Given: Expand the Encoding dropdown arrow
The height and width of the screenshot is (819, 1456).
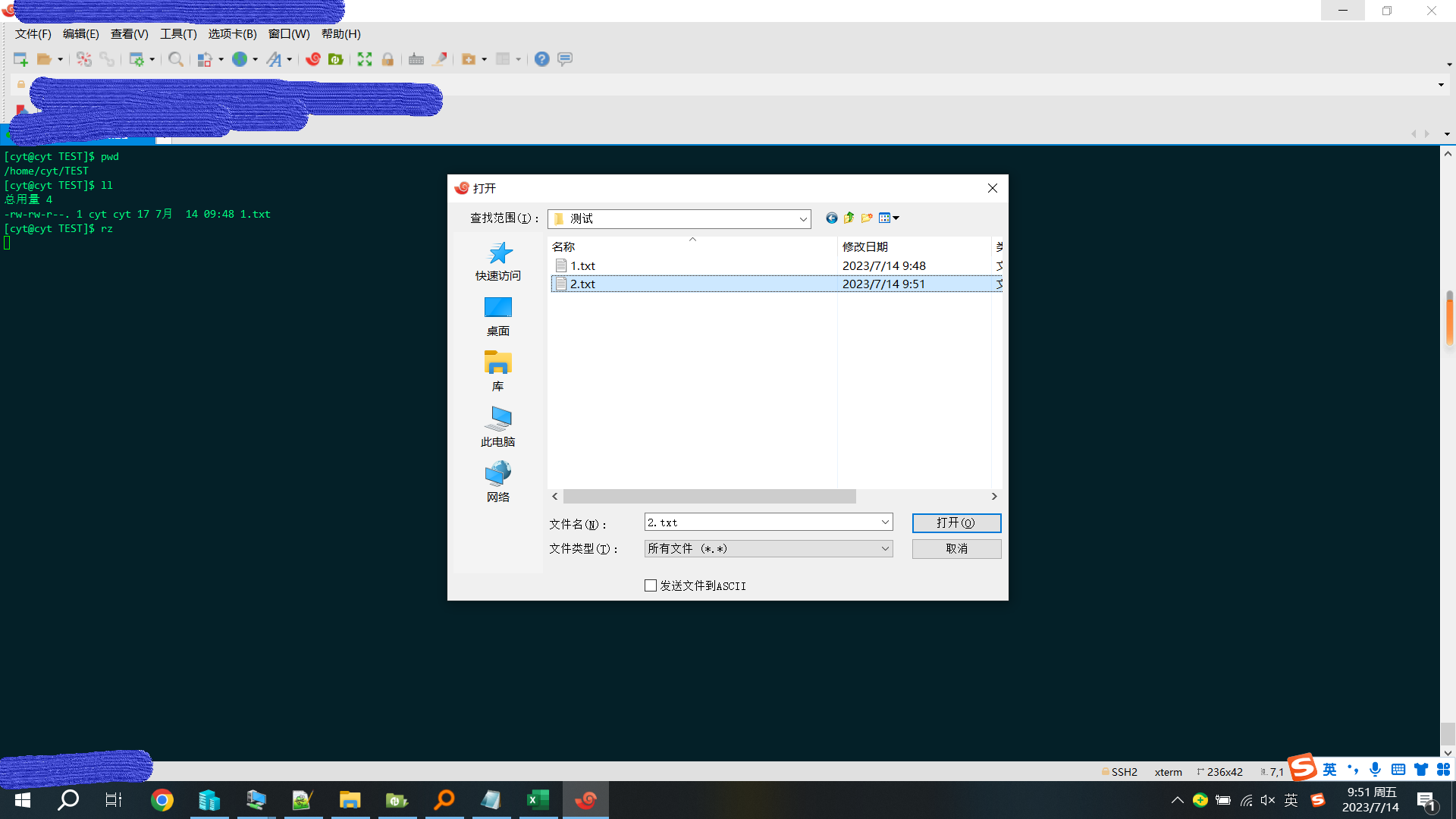Looking at the screenshot, I should click(256, 59).
